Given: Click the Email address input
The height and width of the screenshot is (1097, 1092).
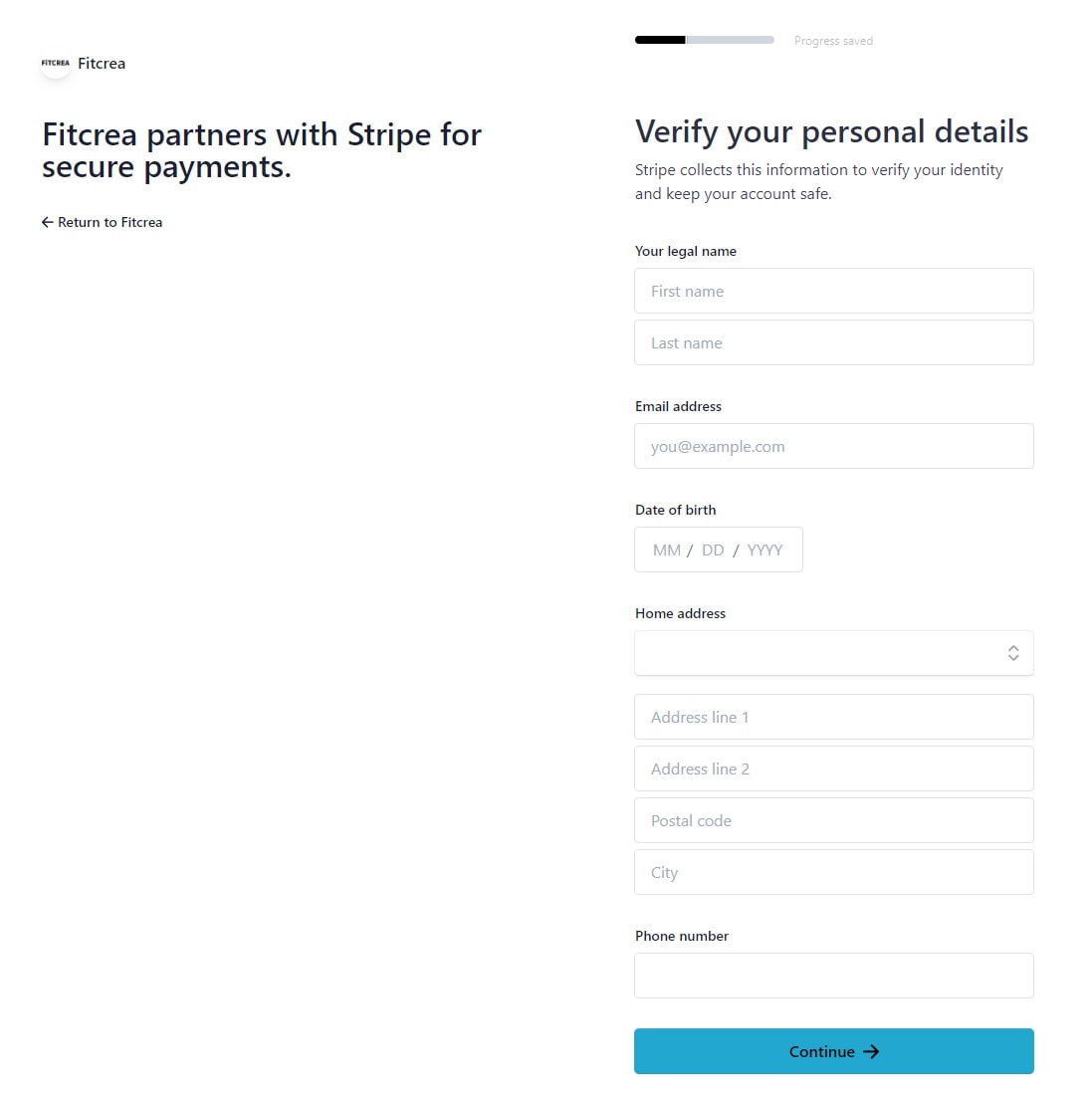Looking at the screenshot, I should [x=834, y=446].
